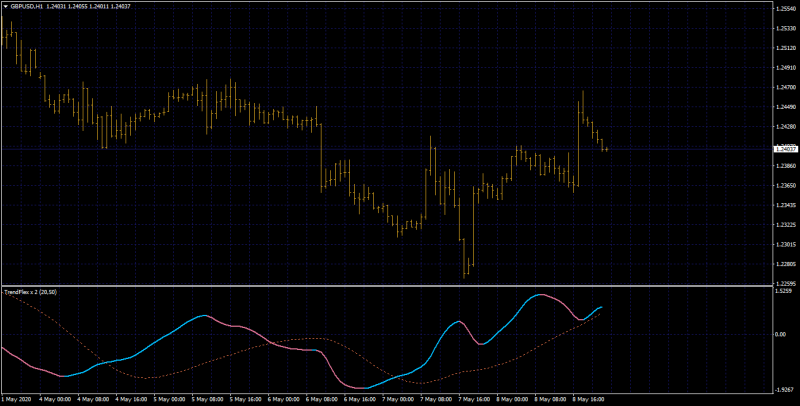Open the chart dropdown triangle beside GBPUSD,H1
The image size is (800, 406).
tap(6, 7)
